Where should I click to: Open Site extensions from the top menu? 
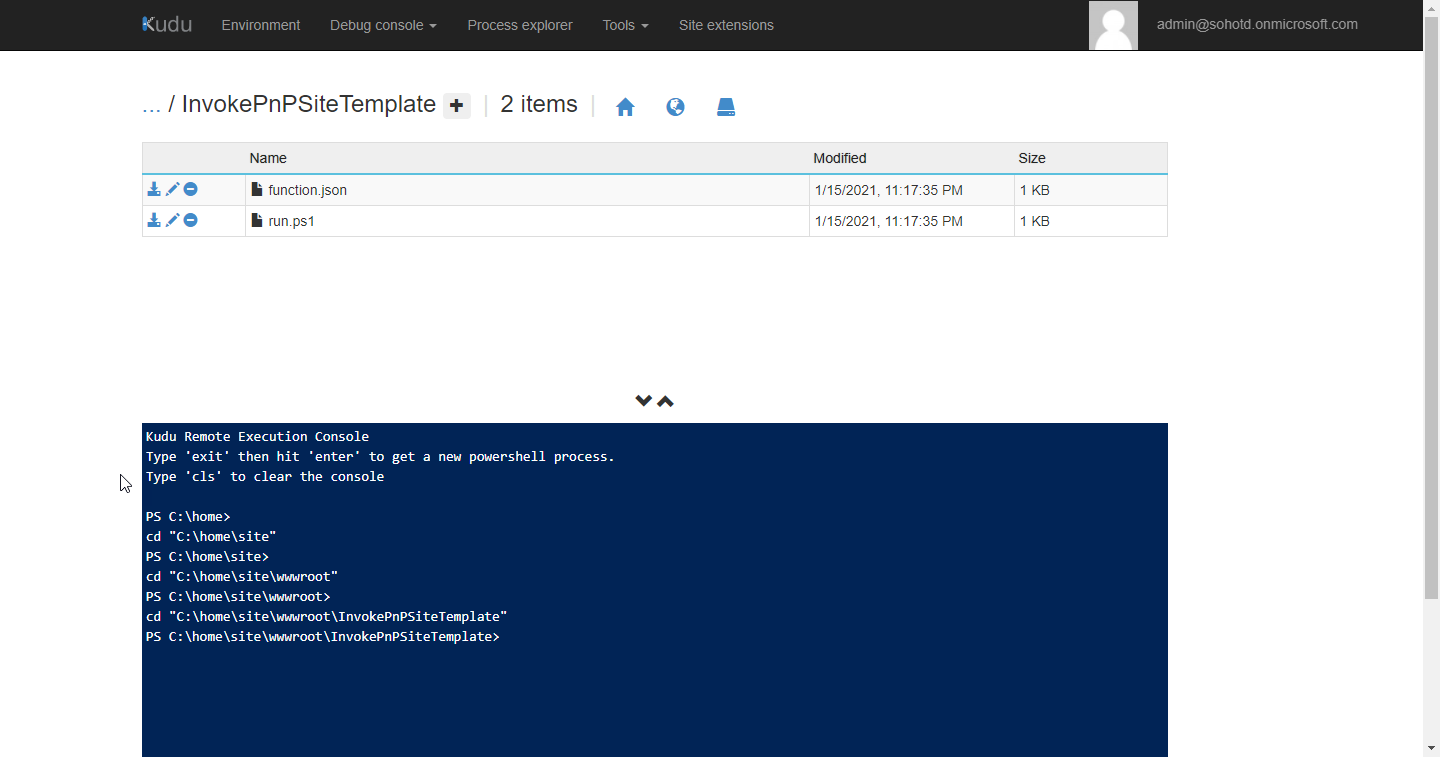(726, 25)
